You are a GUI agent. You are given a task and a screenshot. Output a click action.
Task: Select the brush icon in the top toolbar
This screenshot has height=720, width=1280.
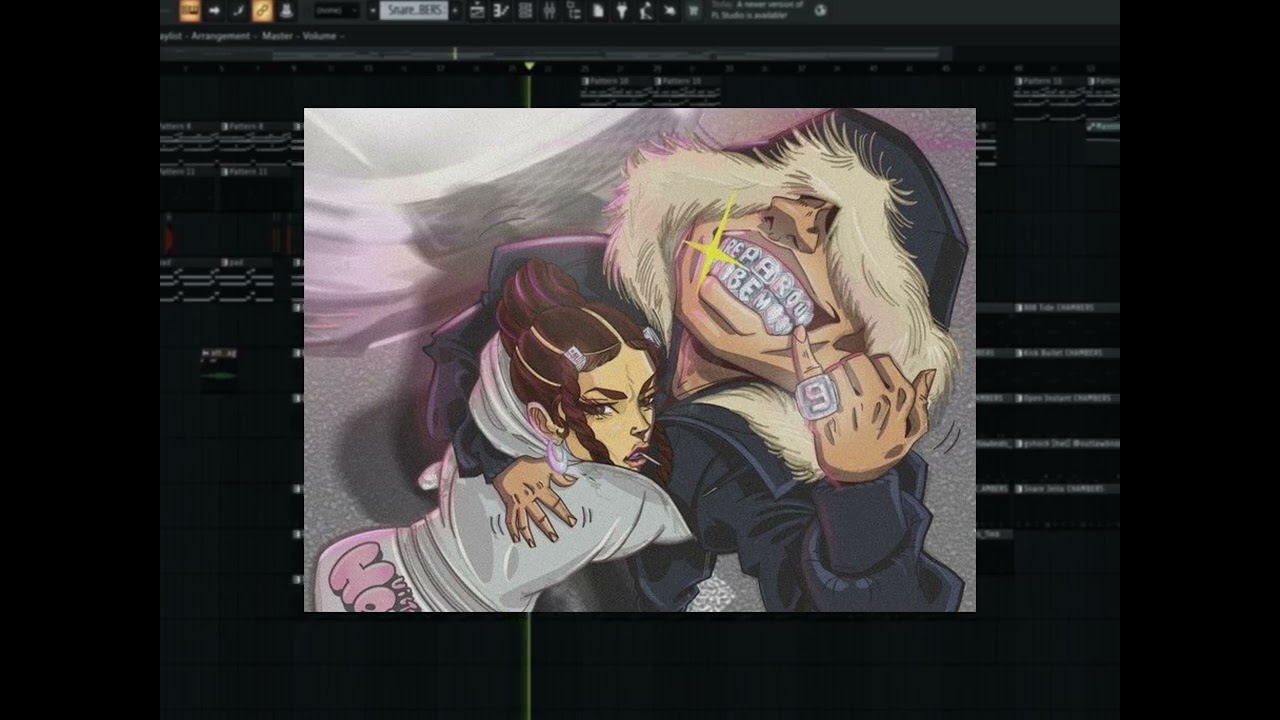[238, 10]
